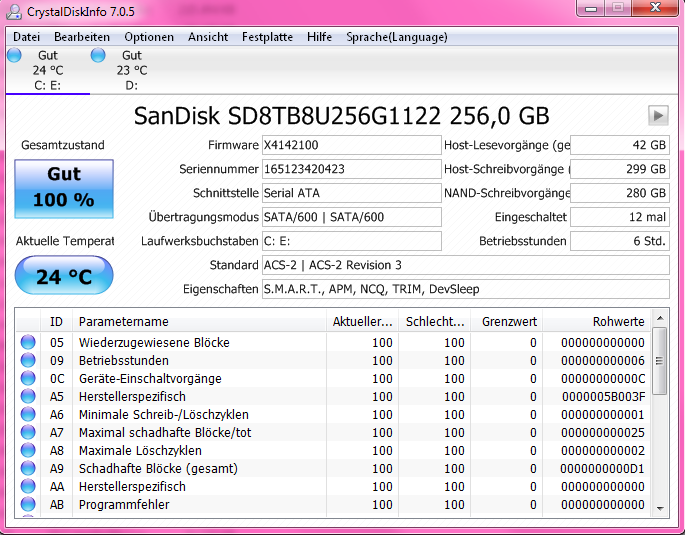The image size is (685, 535).
Task: Click the Host-Lesevorgänge value 42 GB
Action: [620, 145]
